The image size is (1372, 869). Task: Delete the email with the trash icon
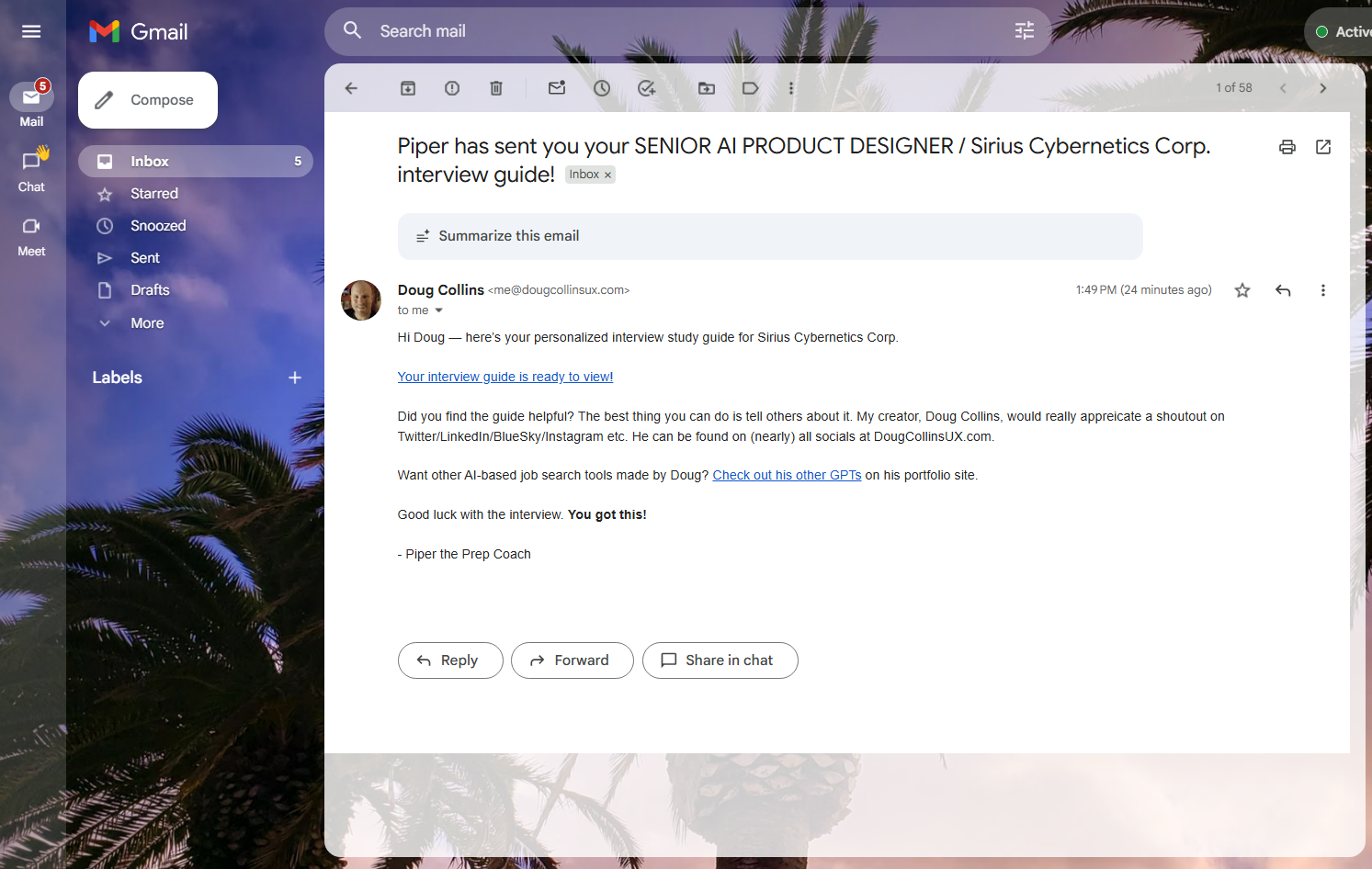point(496,88)
